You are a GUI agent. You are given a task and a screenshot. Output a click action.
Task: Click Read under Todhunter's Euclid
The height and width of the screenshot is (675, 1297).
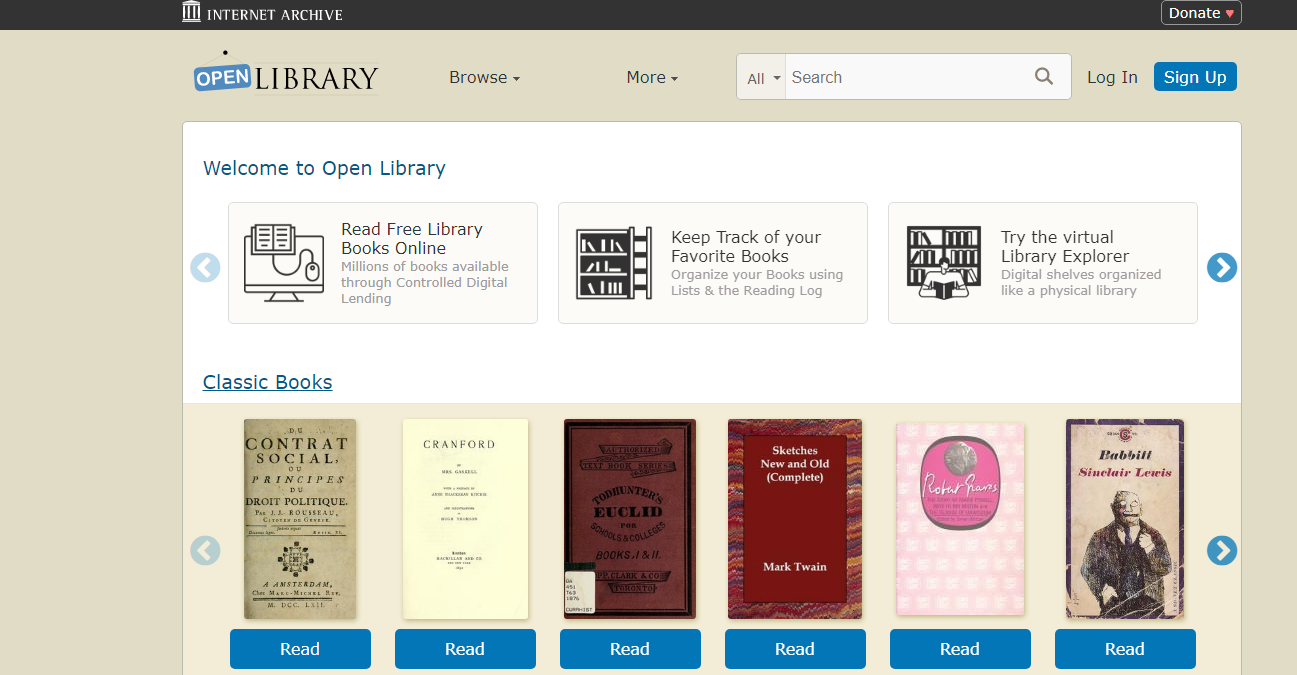[630, 649]
